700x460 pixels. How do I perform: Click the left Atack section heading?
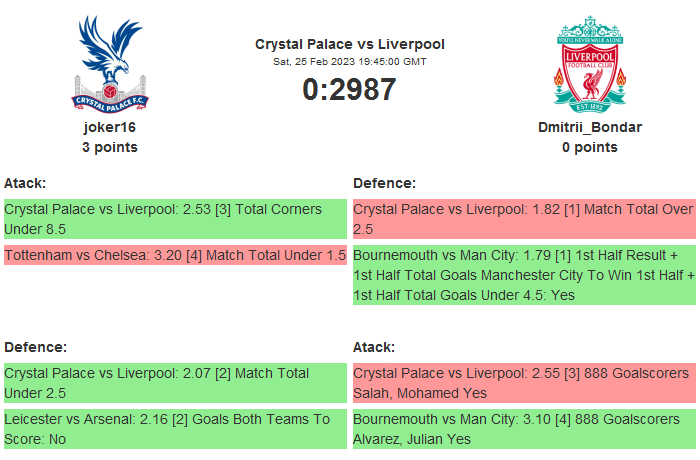[25, 183]
